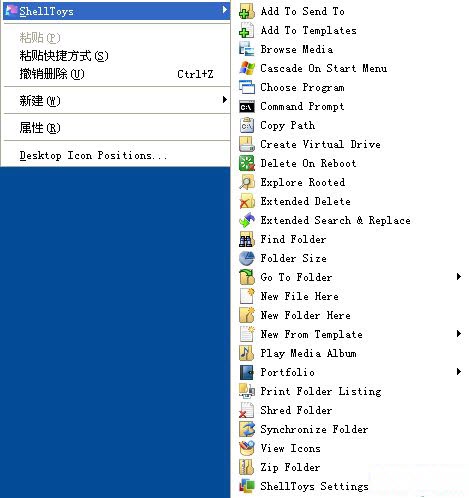Click the Cascade On Start Menu icon

(x=247, y=69)
